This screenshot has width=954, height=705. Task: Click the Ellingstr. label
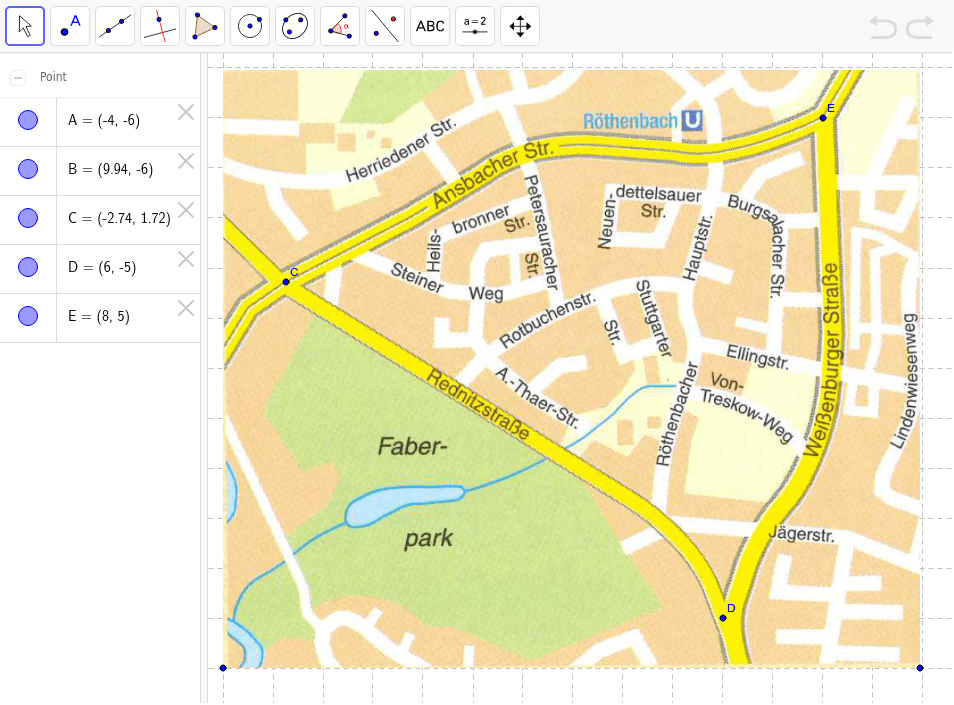pos(757,357)
